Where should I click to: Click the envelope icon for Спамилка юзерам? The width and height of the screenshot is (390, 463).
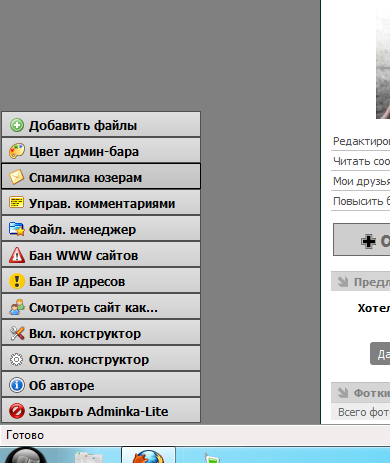(x=17, y=177)
